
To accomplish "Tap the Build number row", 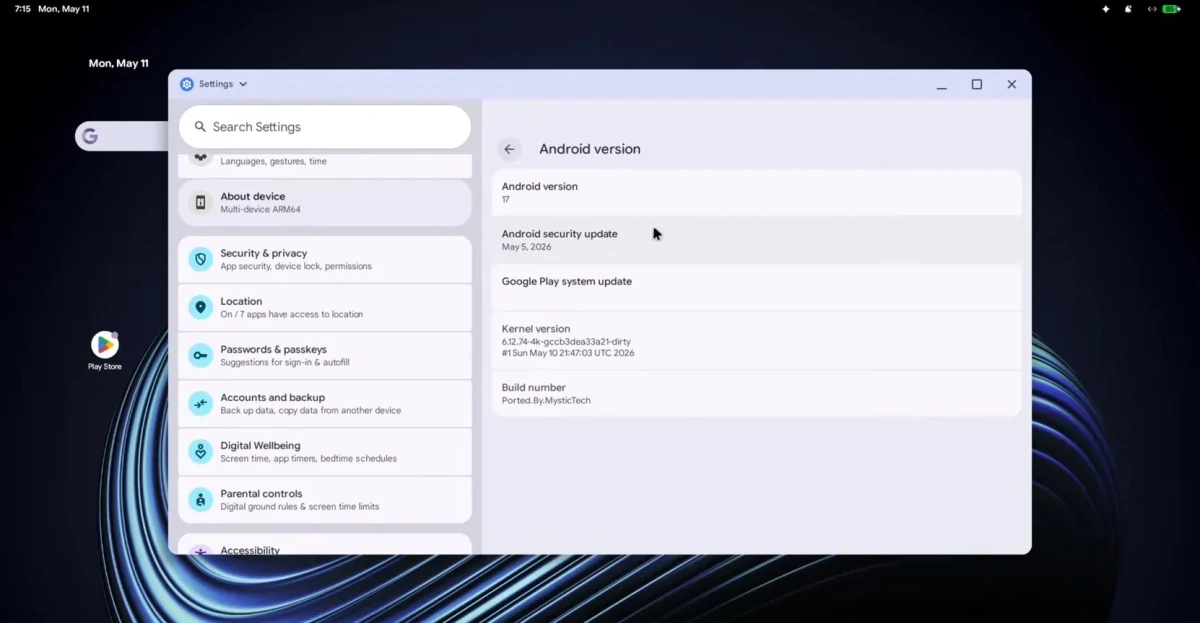I will [757, 393].
